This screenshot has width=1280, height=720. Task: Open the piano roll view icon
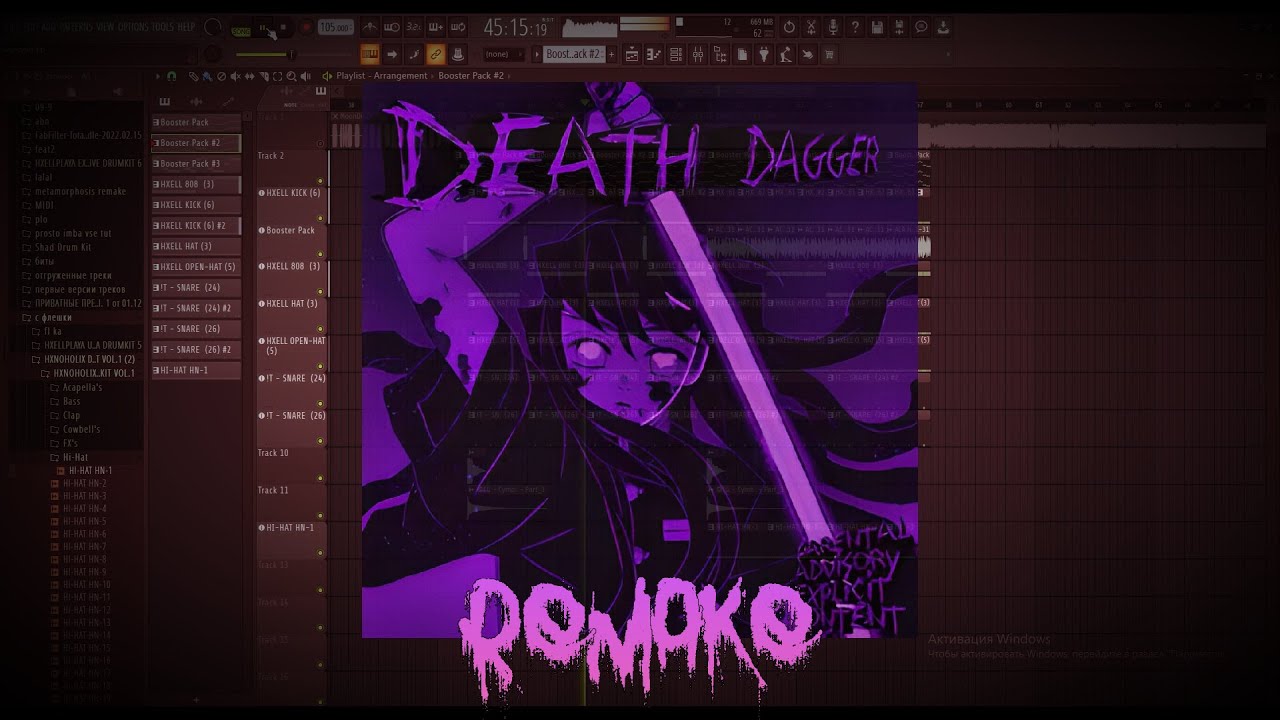pos(654,55)
